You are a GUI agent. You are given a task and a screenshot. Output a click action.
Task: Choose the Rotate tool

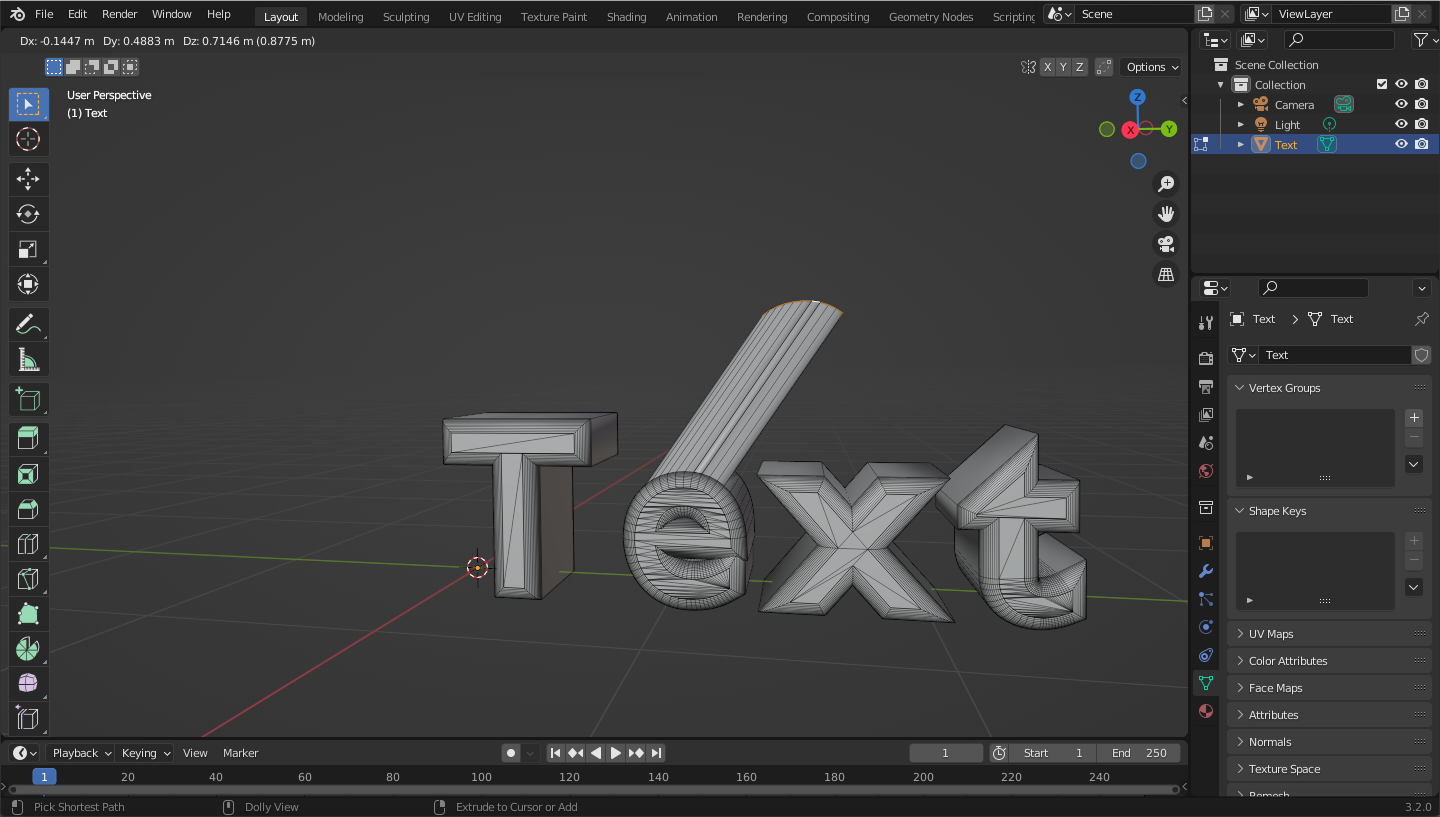[x=29, y=214]
